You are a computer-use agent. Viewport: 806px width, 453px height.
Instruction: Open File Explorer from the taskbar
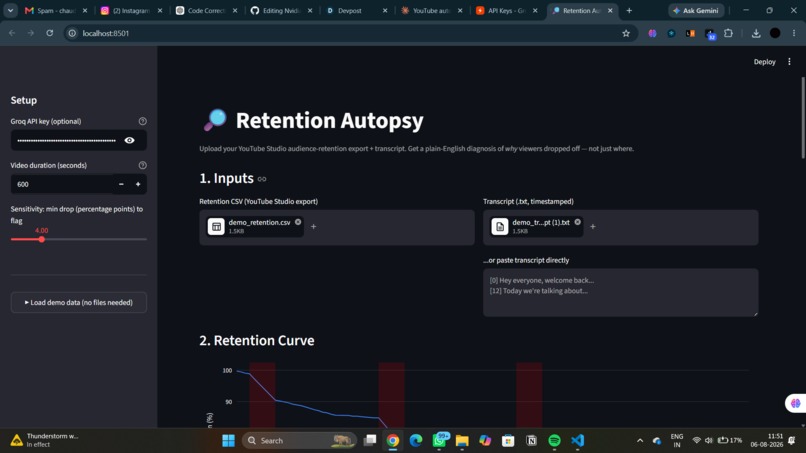(462, 441)
